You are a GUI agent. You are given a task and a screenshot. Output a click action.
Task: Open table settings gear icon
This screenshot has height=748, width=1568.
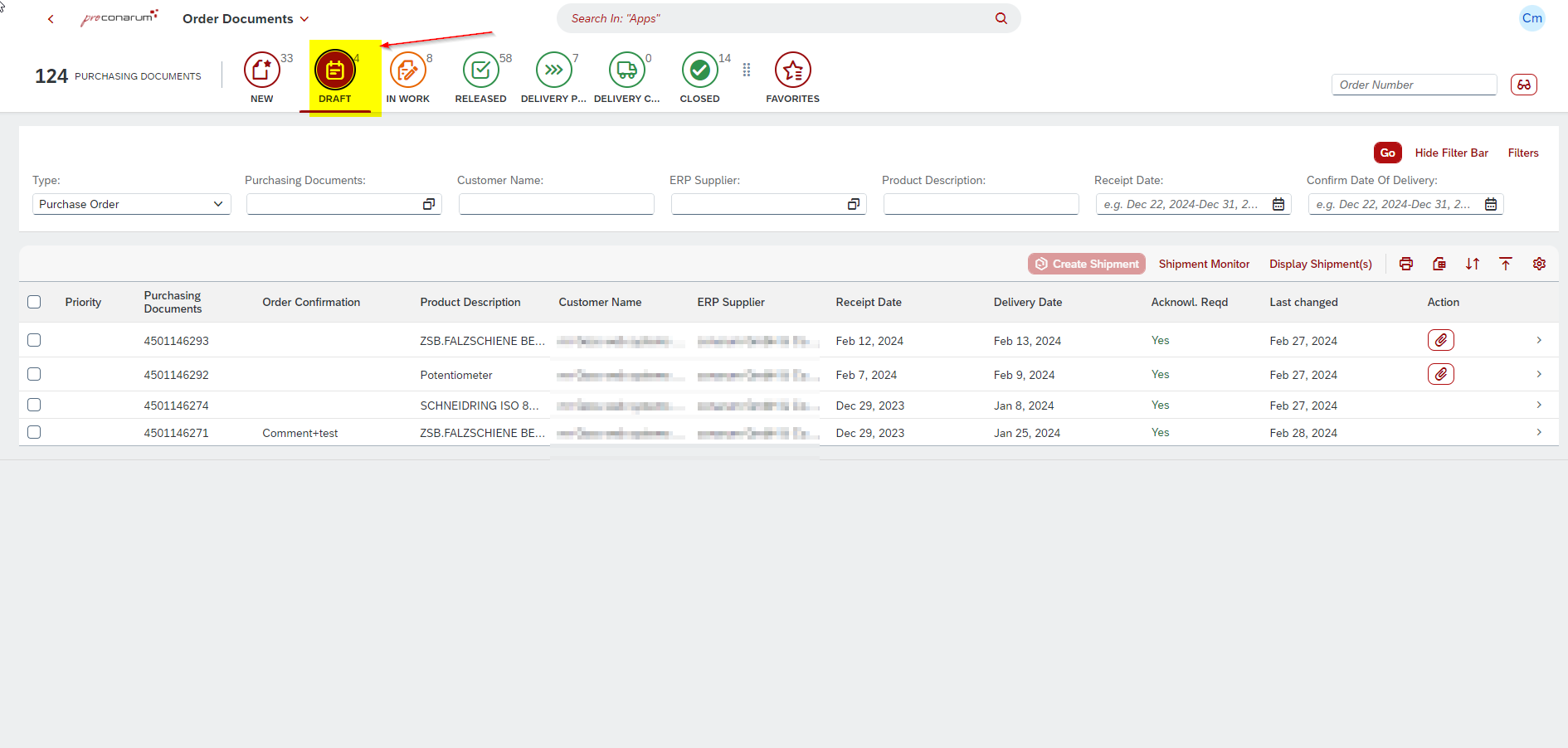[1539, 264]
